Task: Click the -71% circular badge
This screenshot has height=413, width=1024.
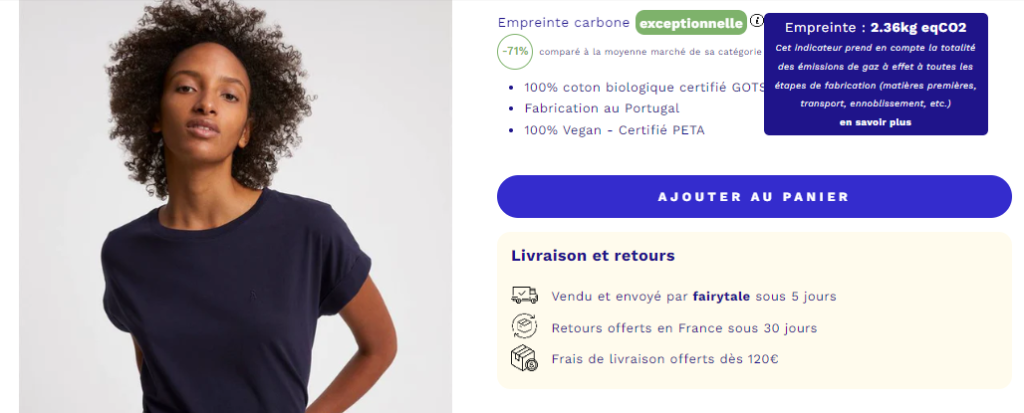Action: coord(515,51)
